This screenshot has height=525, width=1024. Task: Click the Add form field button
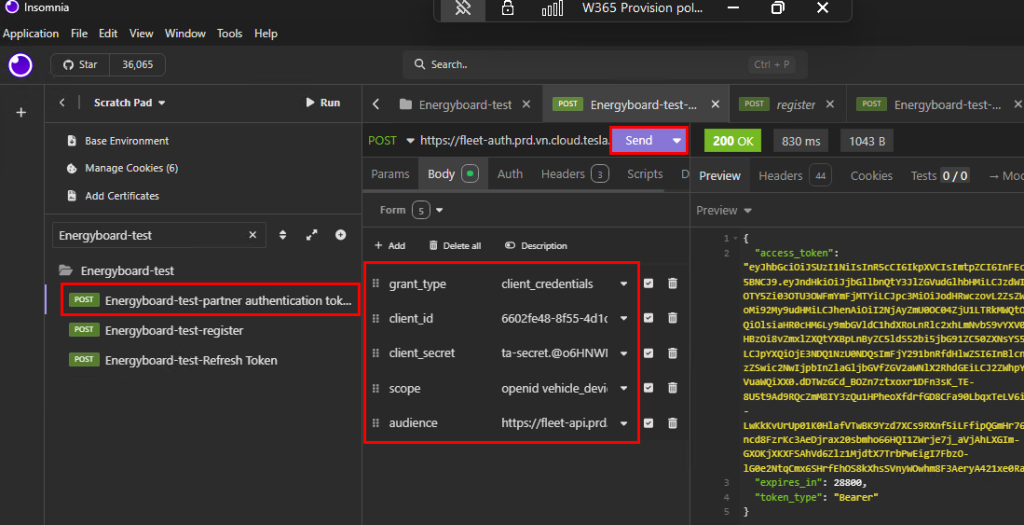(x=390, y=246)
